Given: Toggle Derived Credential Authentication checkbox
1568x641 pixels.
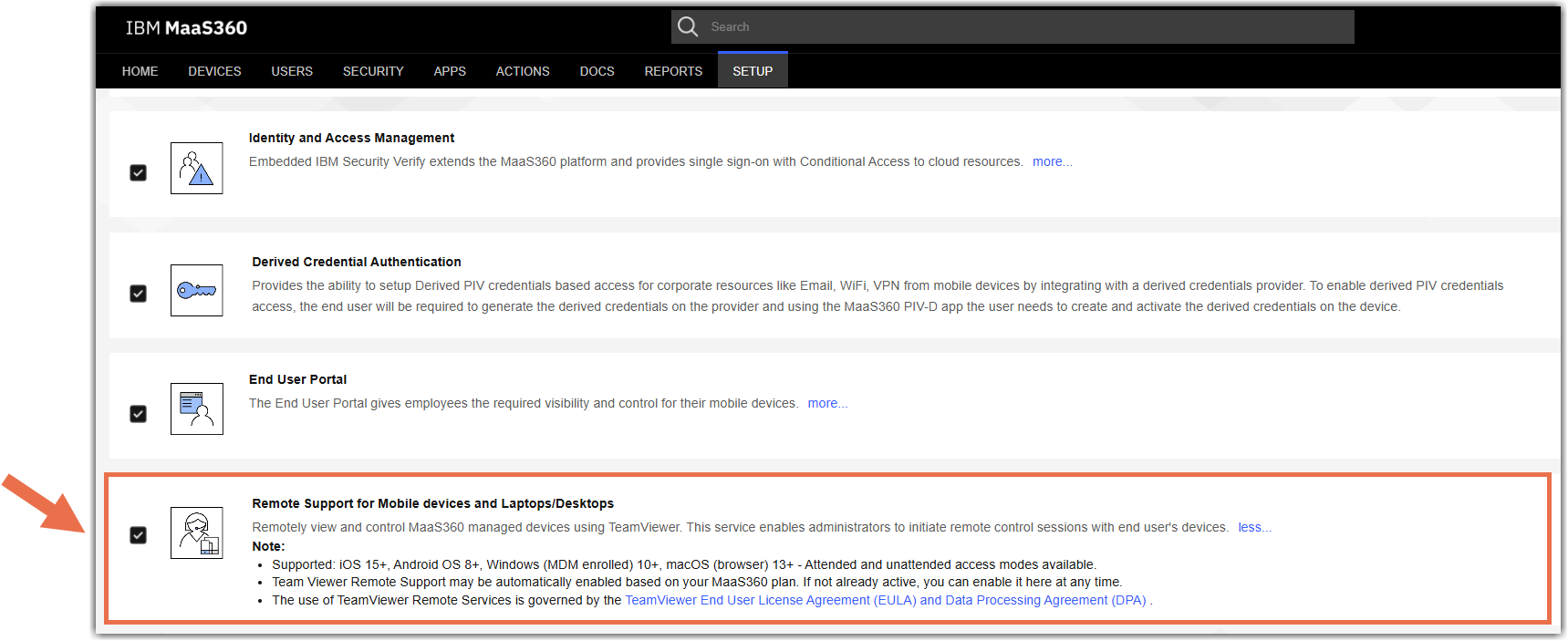Looking at the screenshot, I should [139, 294].
